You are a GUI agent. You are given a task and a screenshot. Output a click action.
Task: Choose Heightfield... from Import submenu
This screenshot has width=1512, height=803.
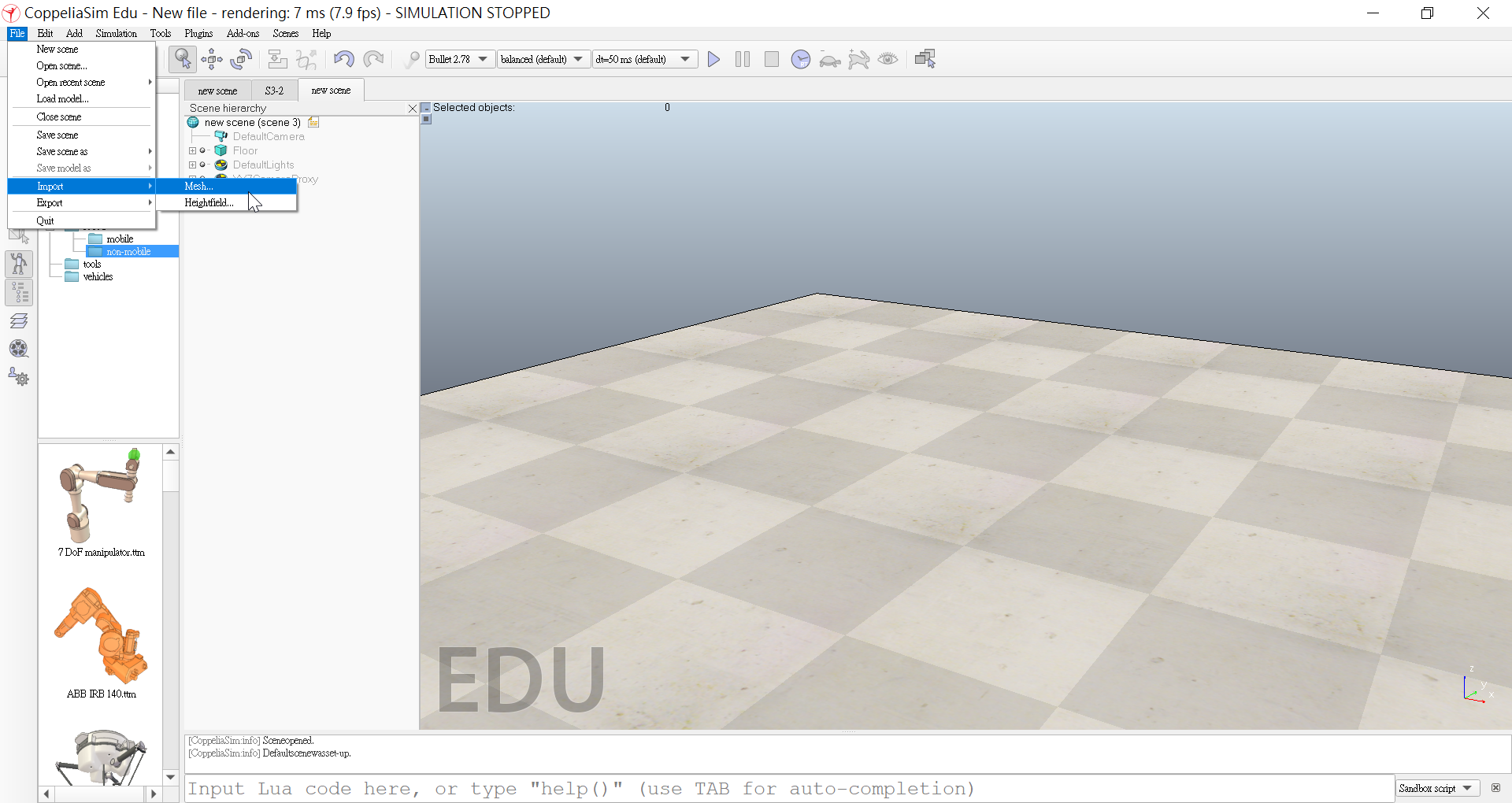(x=226, y=202)
